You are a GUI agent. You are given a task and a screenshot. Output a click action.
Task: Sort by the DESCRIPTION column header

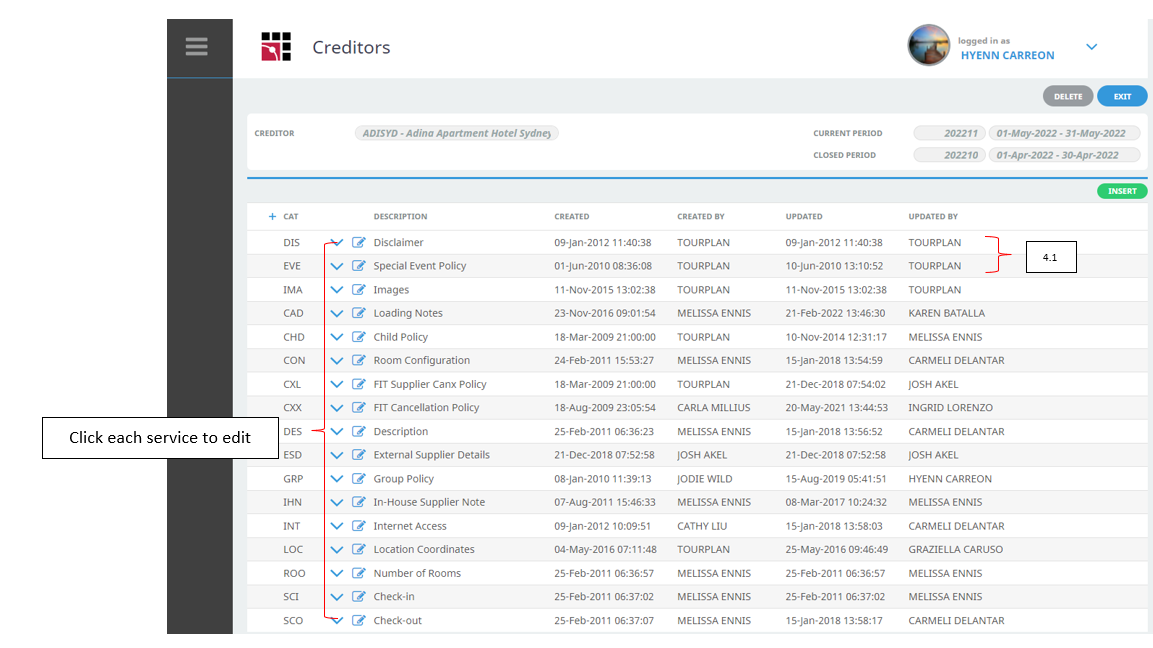(x=400, y=216)
